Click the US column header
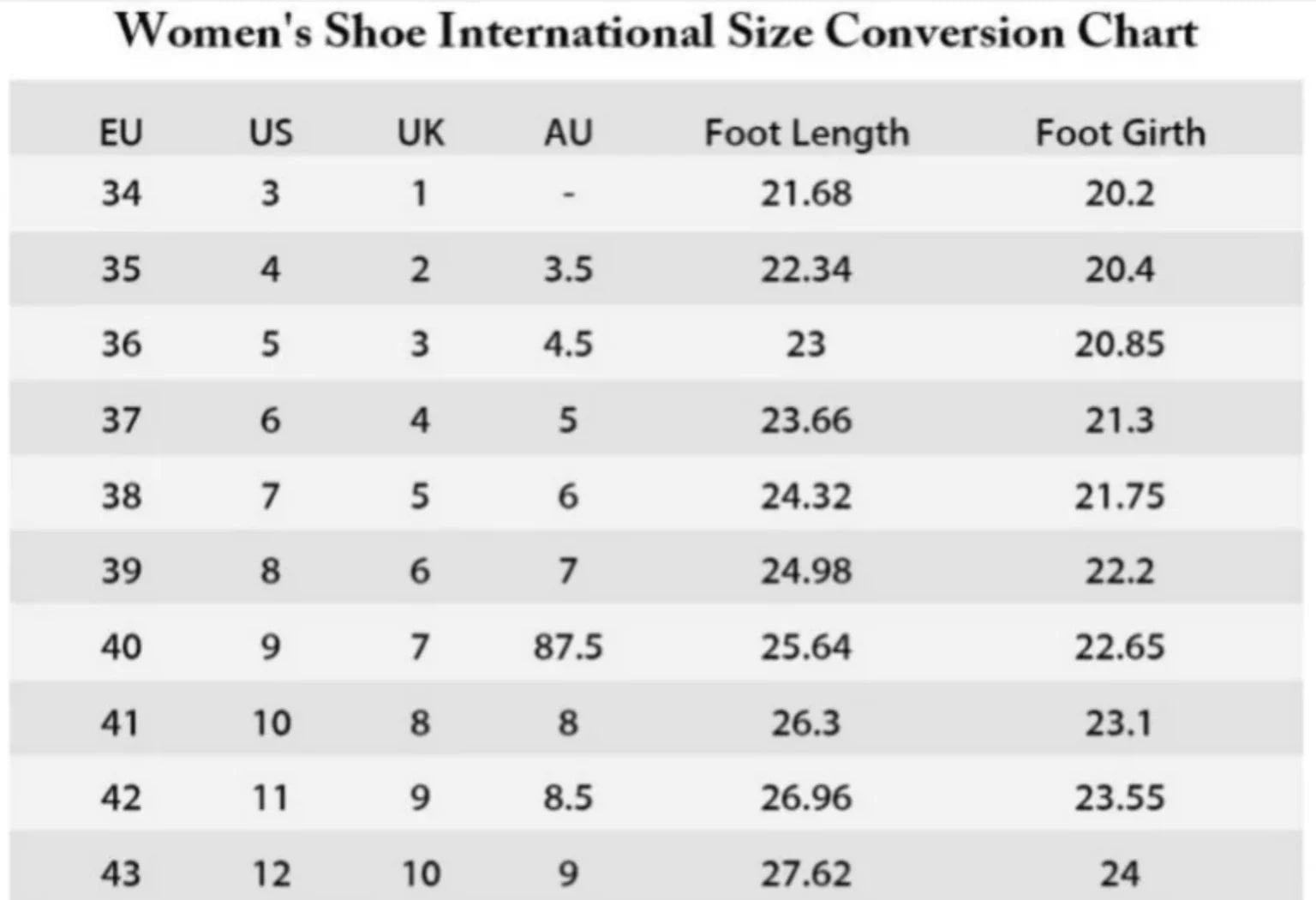Screen dimensions: 1316x900 271,133
